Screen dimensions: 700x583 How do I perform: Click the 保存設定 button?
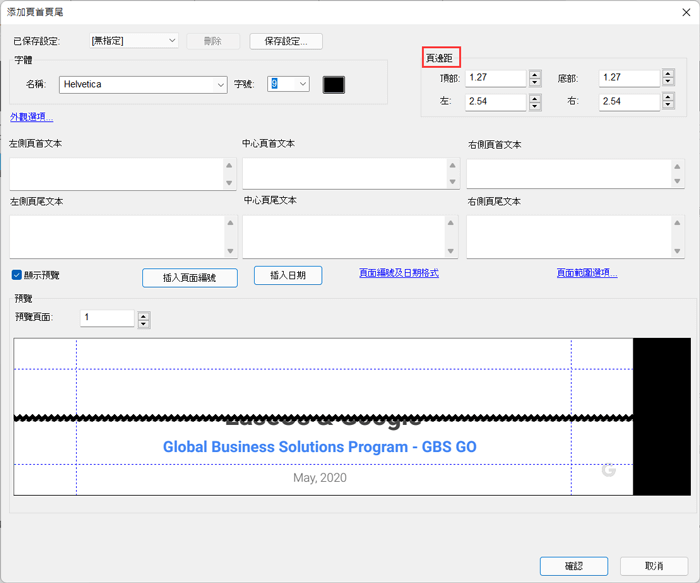pyautogui.click(x=286, y=41)
